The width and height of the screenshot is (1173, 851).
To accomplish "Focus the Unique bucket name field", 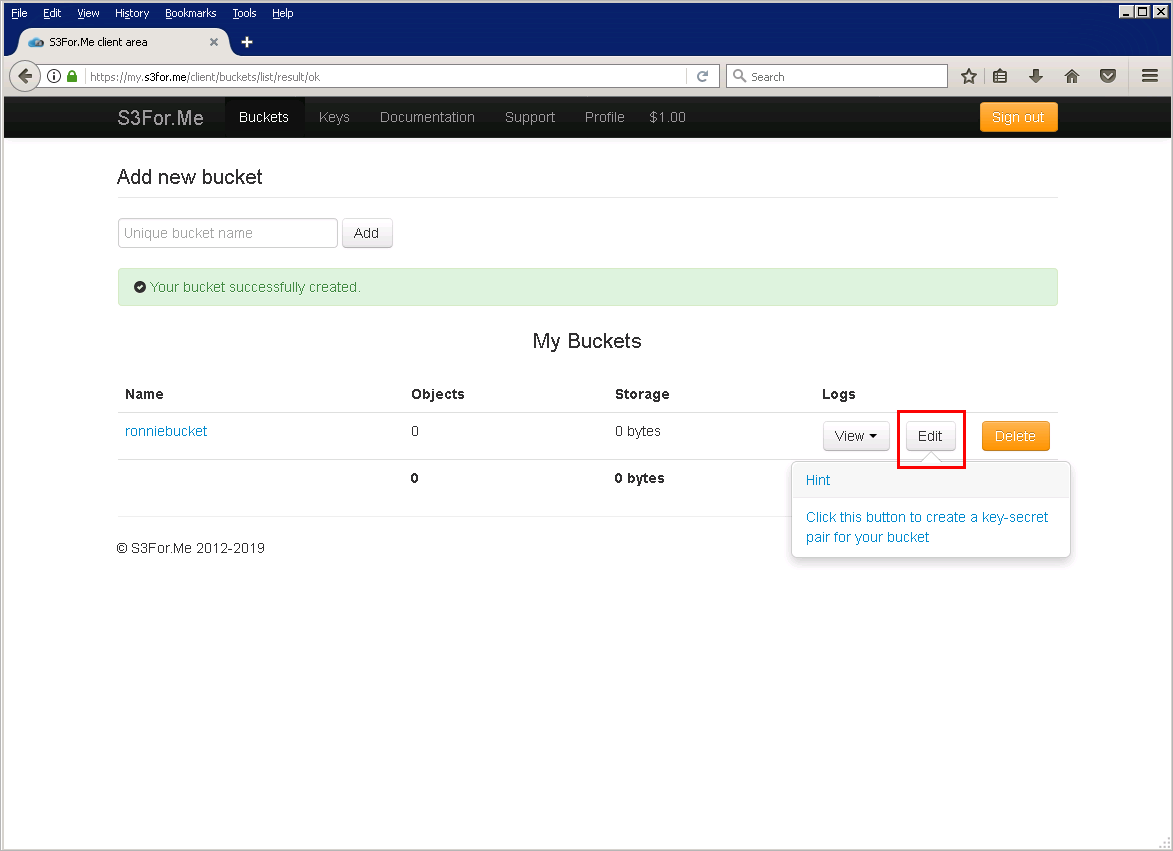I will 227,233.
